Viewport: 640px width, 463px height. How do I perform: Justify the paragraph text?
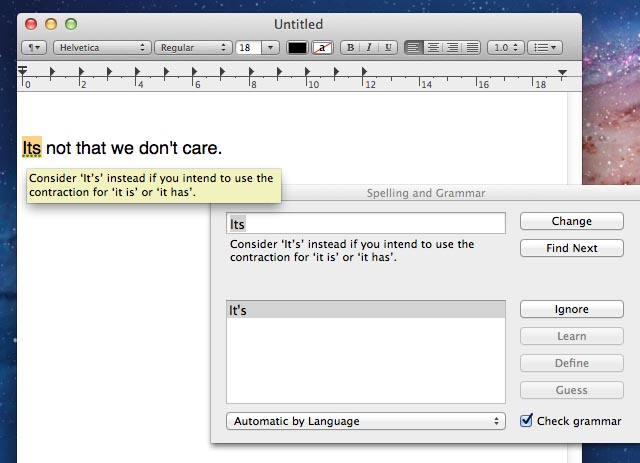471,47
